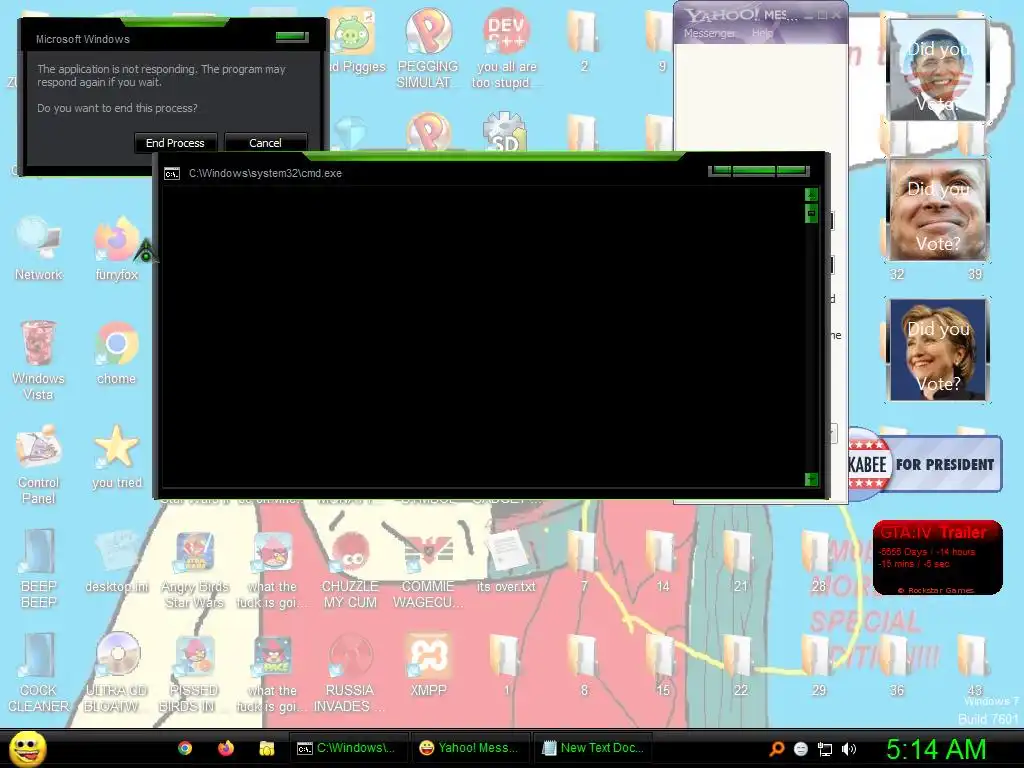
Task: Launch Chrome from the taskbar quick launch
Action: (x=185, y=748)
